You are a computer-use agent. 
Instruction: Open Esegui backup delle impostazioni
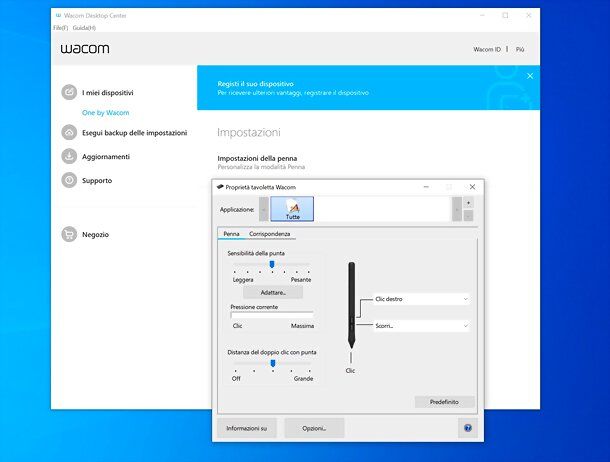point(134,133)
